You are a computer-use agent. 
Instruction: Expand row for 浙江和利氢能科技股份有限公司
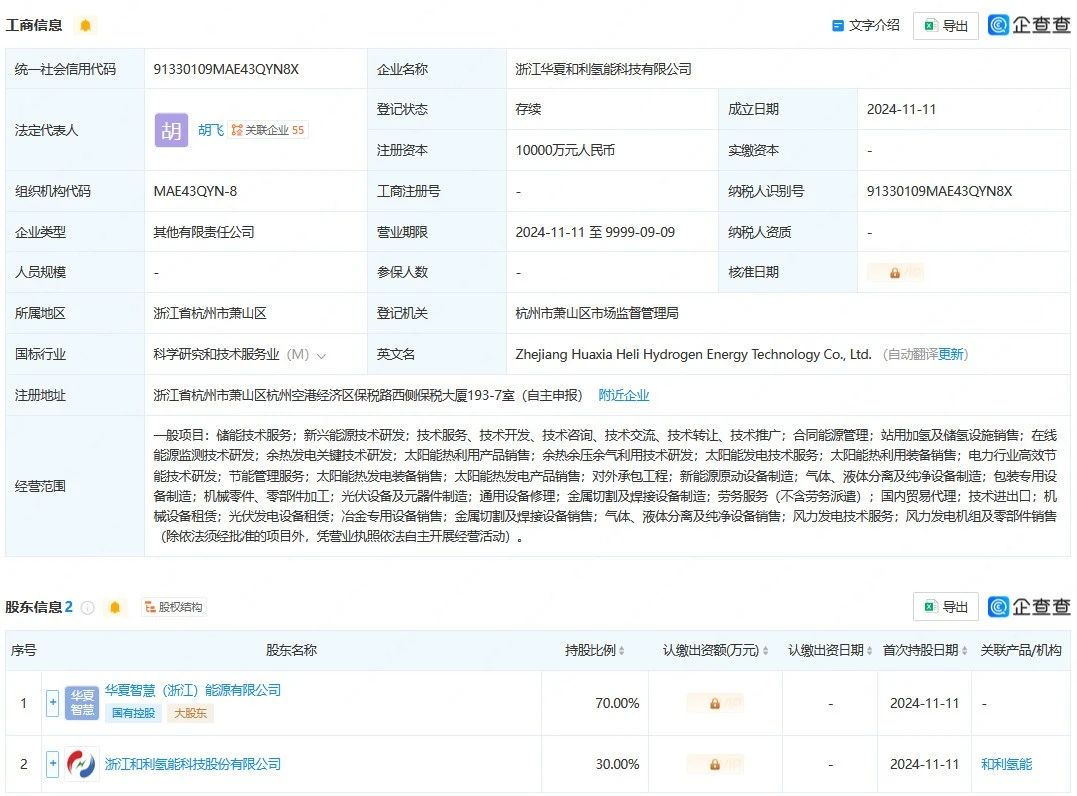52,764
